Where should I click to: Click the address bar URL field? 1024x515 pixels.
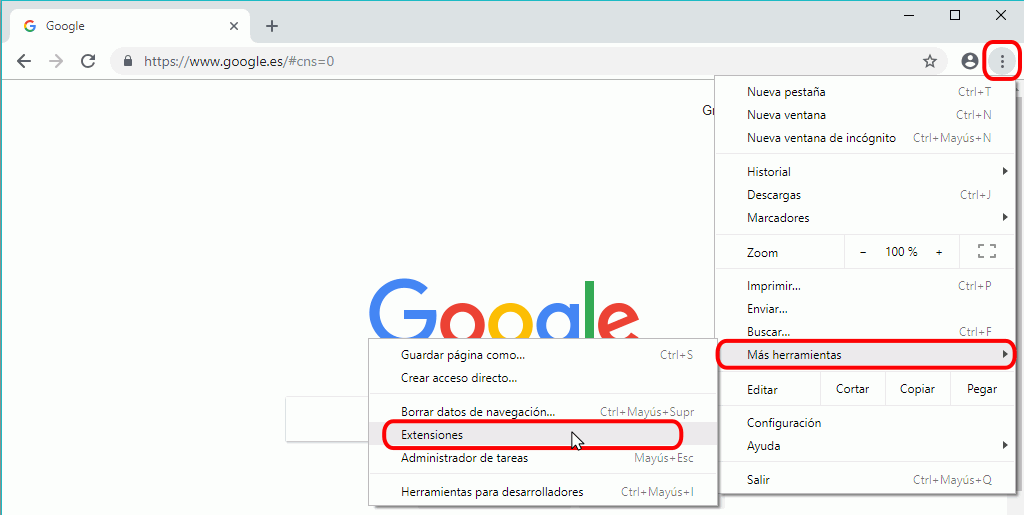500,61
